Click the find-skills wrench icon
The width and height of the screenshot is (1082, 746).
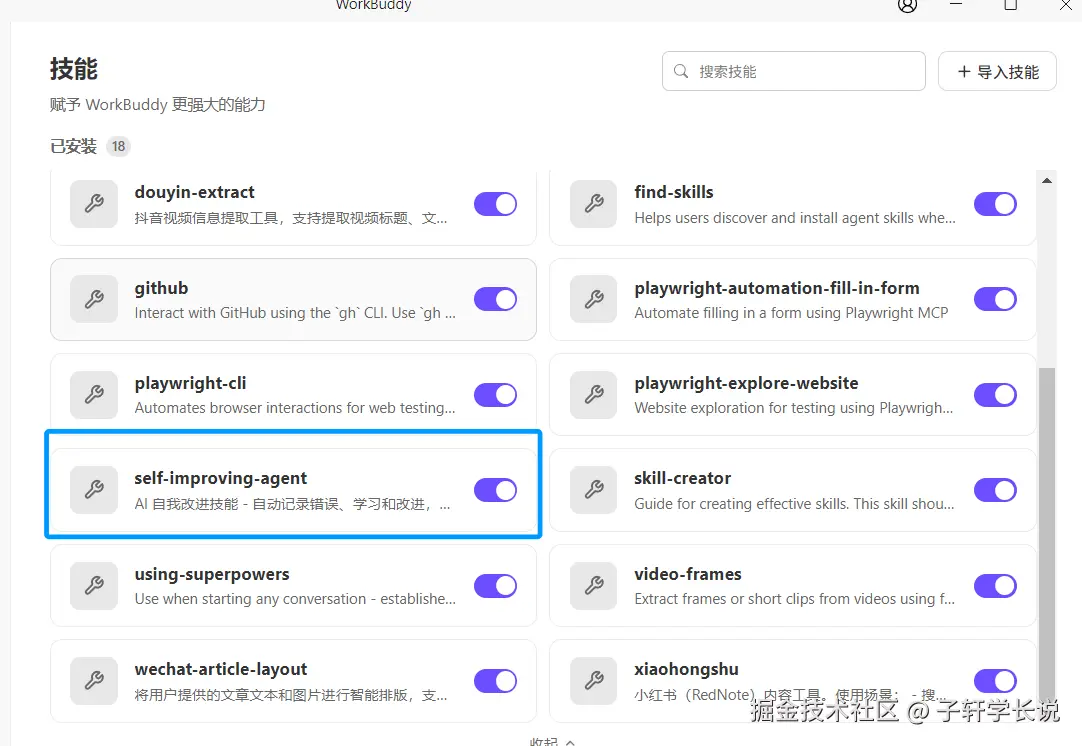(x=593, y=204)
